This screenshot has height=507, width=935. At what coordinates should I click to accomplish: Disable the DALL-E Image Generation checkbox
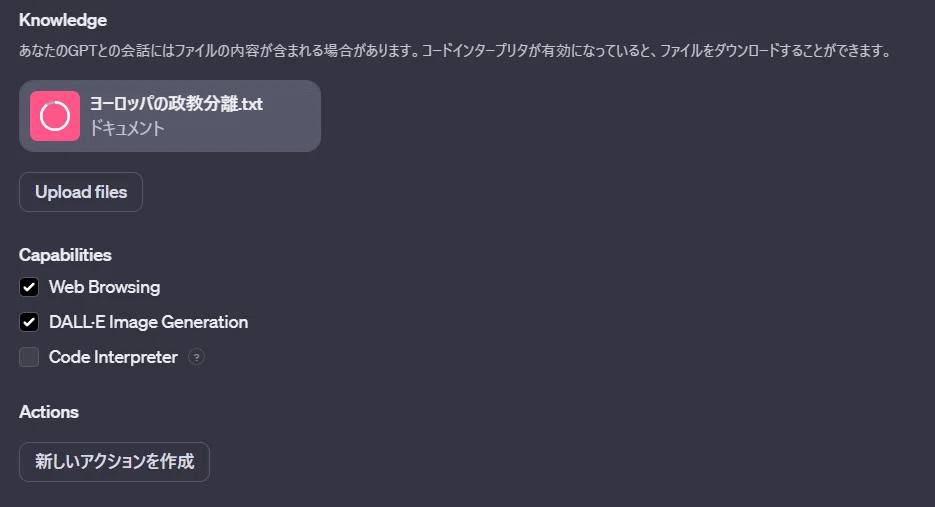point(29,322)
